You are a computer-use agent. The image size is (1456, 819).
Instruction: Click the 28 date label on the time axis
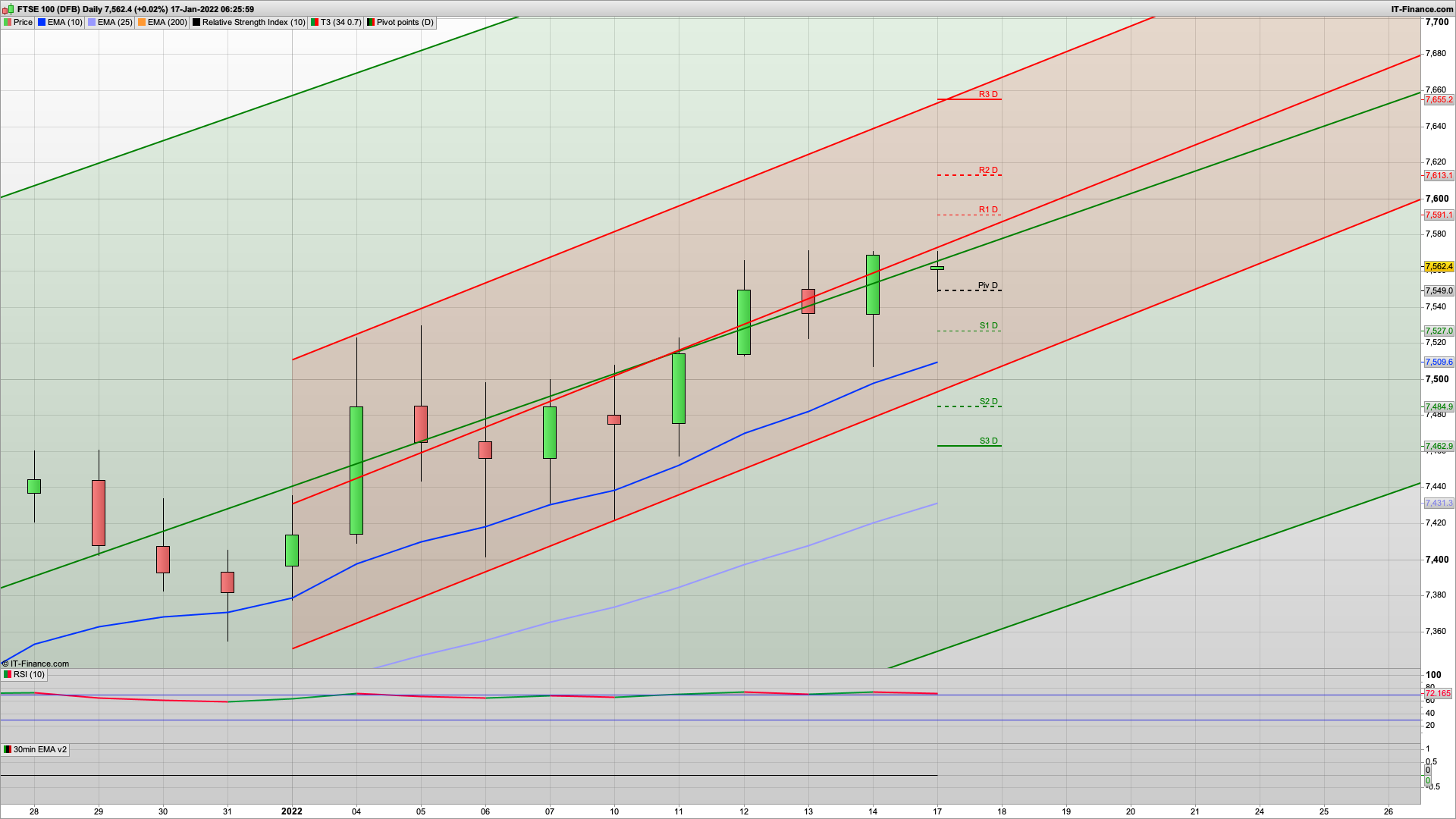34,811
